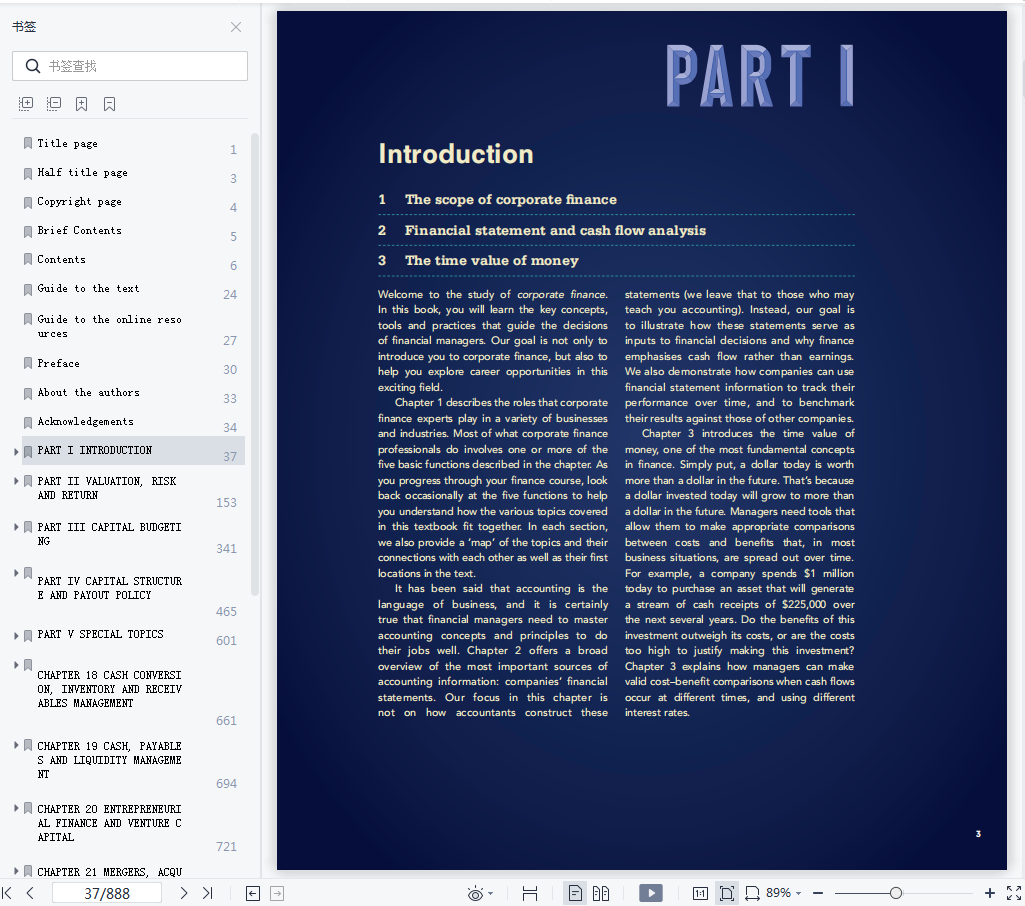Click the fit-height page break icon
The width and height of the screenshot is (1025, 906).
[529, 894]
